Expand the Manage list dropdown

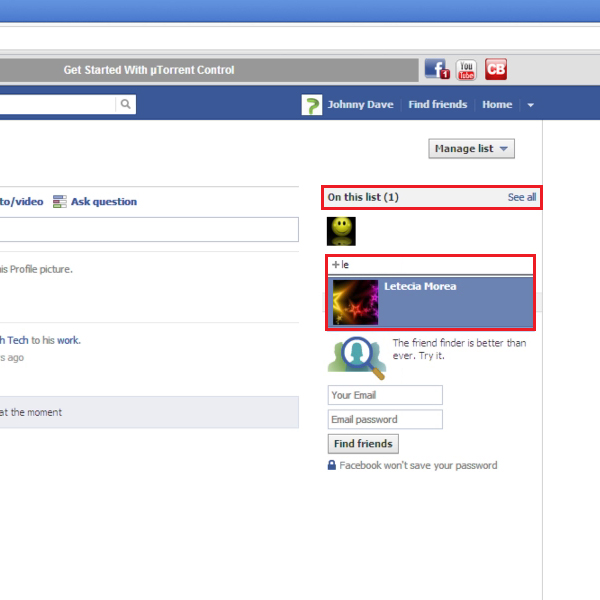point(471,148)
